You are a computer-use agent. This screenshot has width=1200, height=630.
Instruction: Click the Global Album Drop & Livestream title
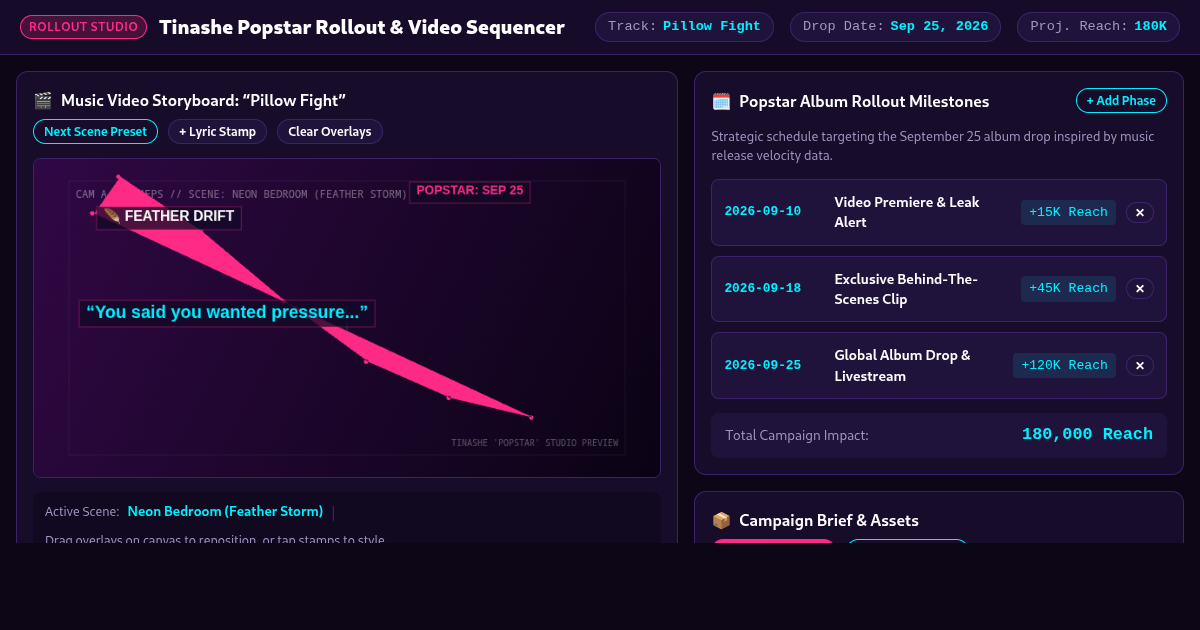click(x=902, y=365)
